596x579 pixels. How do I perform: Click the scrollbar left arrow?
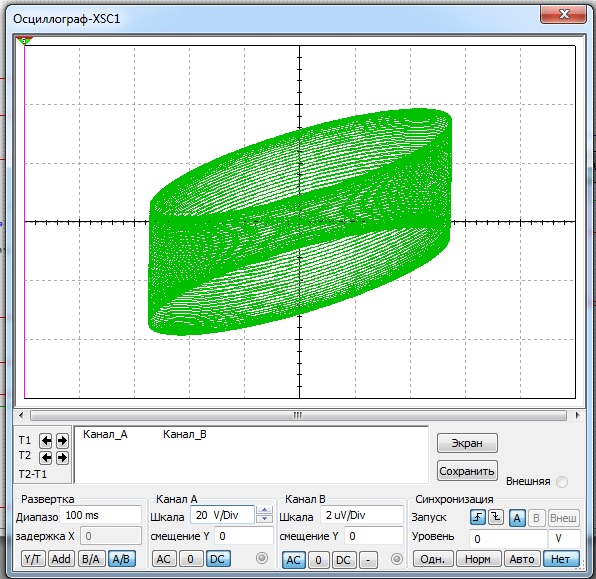point(21,416)
